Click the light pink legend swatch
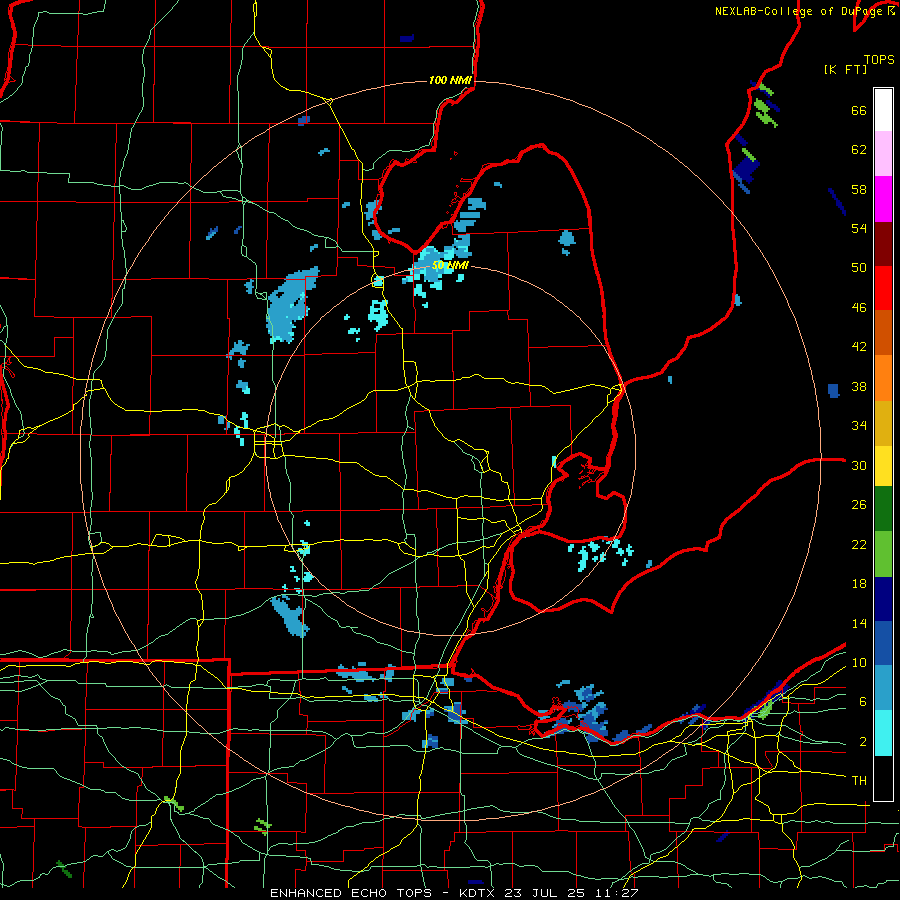The width and height of the screenshot is (900, 900). 883,153
